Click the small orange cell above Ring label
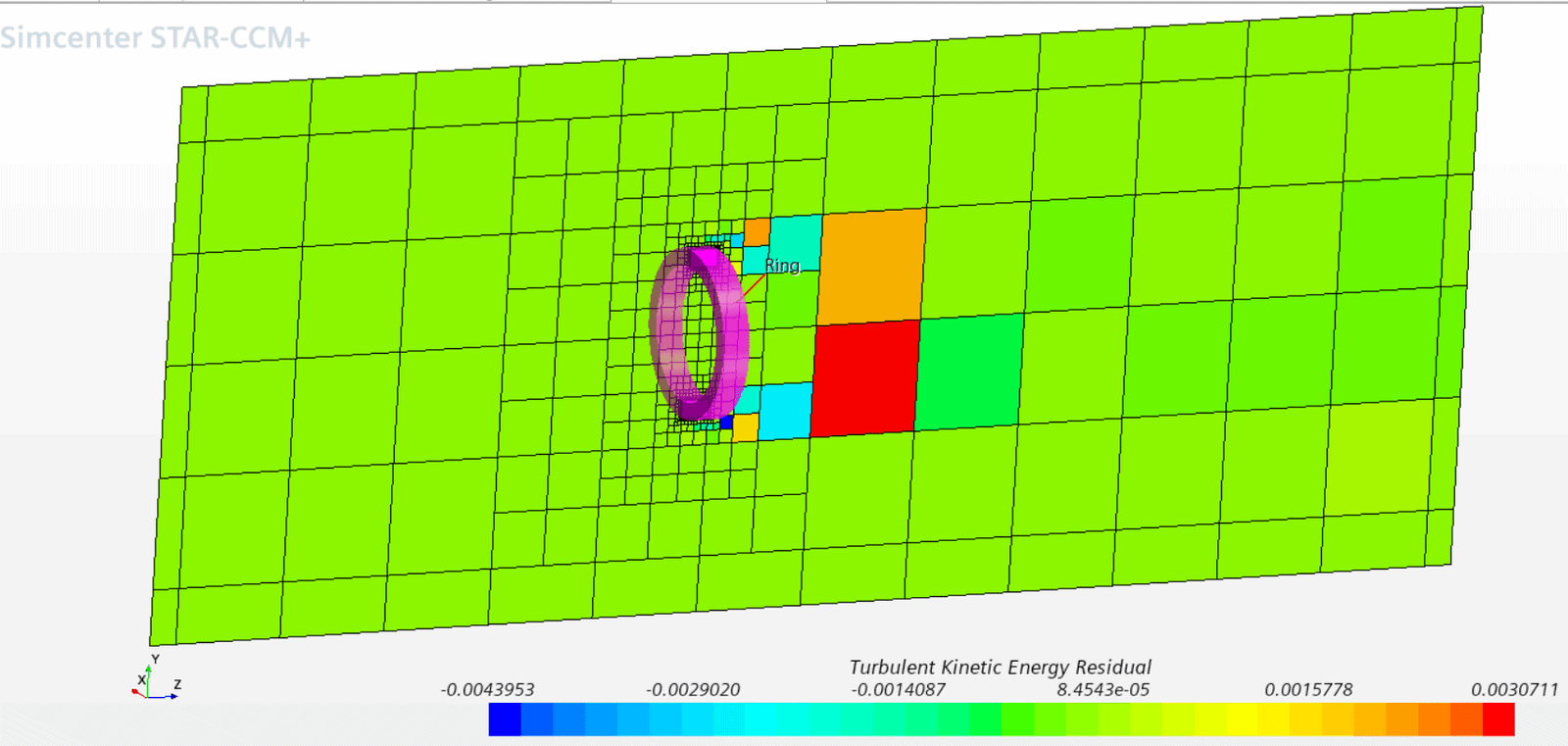The image size is (1568, 746). click(x=757, y=231)
